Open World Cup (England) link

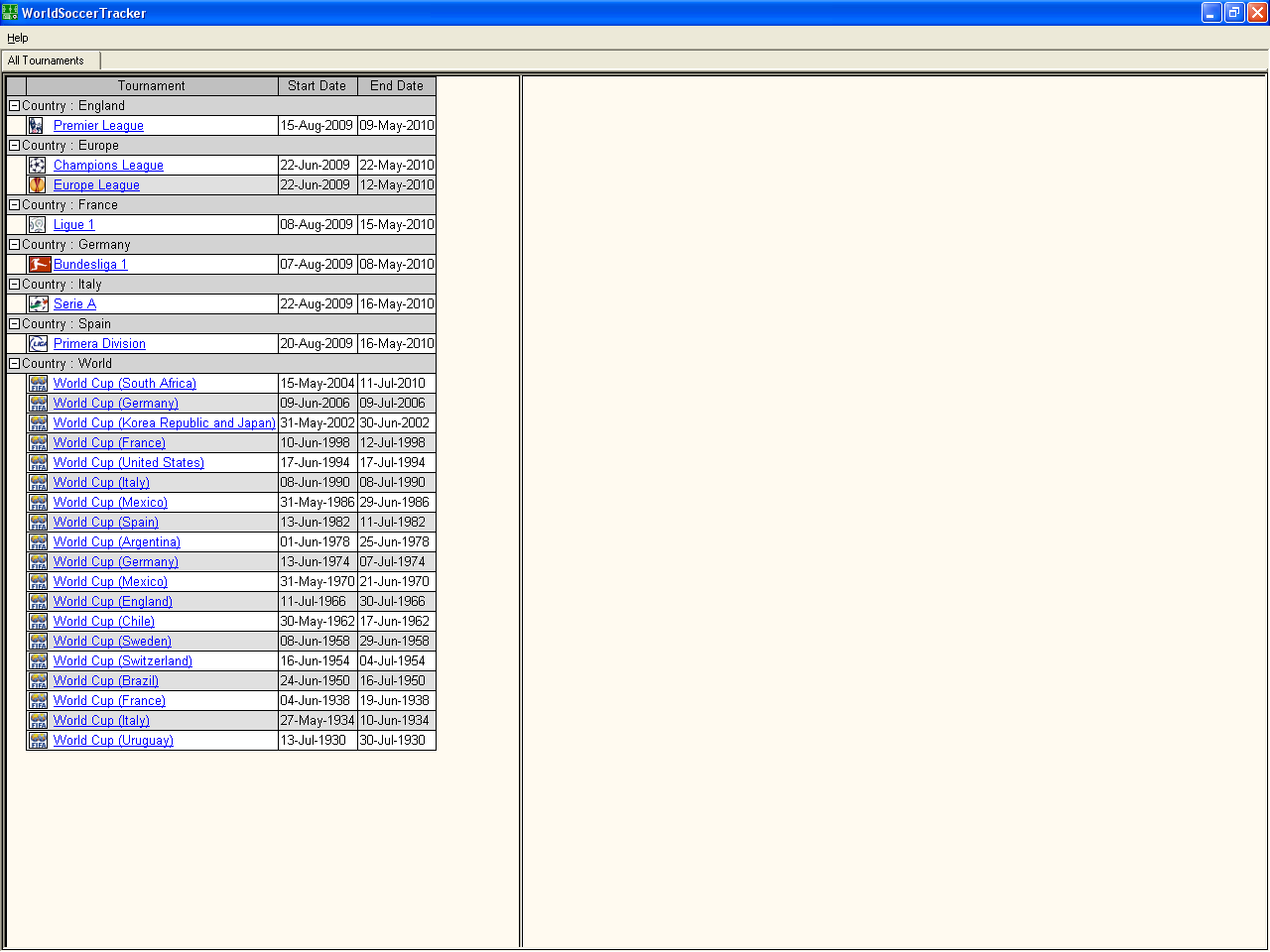pos(113,602)
